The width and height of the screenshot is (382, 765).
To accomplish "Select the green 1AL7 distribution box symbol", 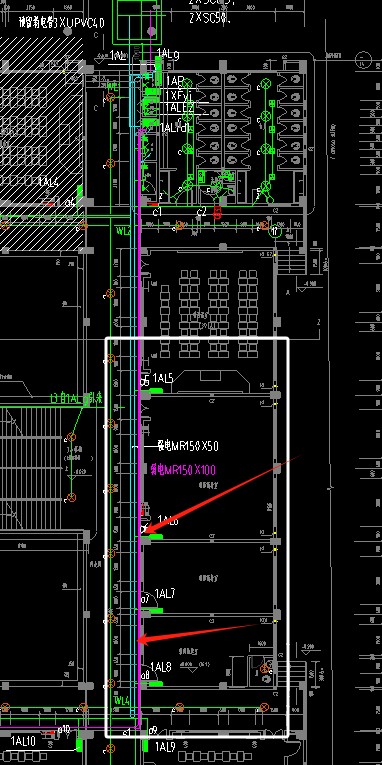I will tap(156, 610).
